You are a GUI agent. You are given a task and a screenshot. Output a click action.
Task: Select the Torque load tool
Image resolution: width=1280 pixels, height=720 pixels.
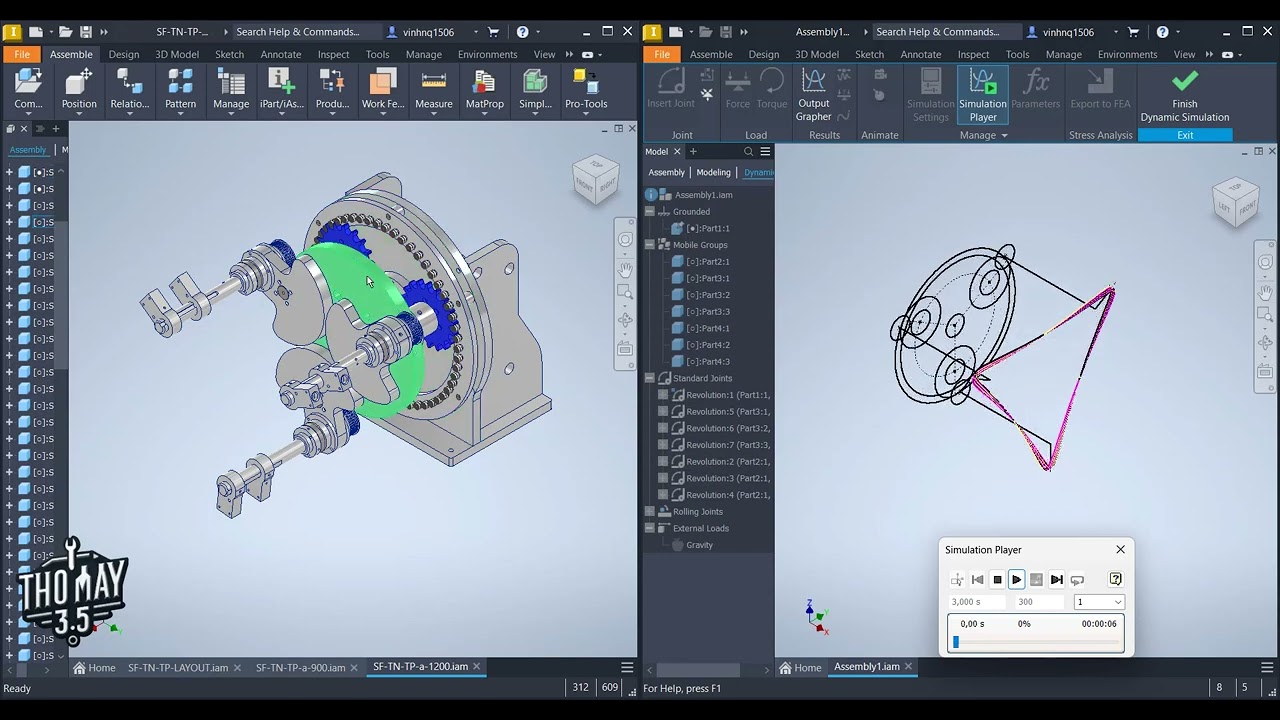point(772,90)
